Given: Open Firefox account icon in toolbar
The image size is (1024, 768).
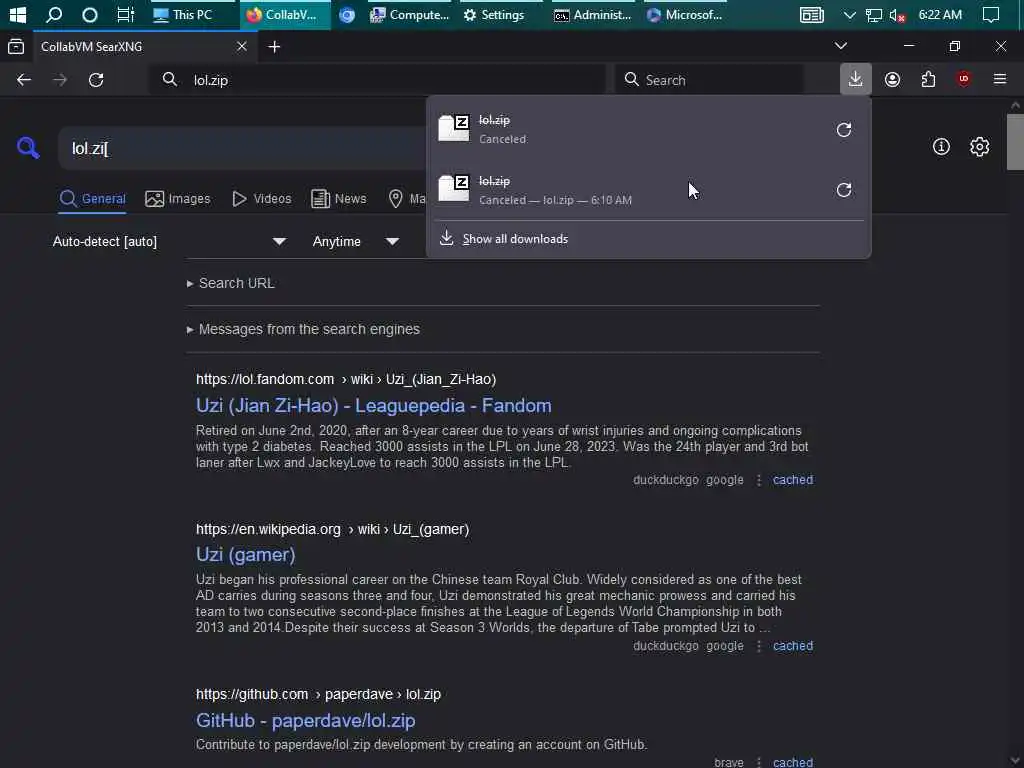Looking at the screenshot, I should [x=892, y=80].
